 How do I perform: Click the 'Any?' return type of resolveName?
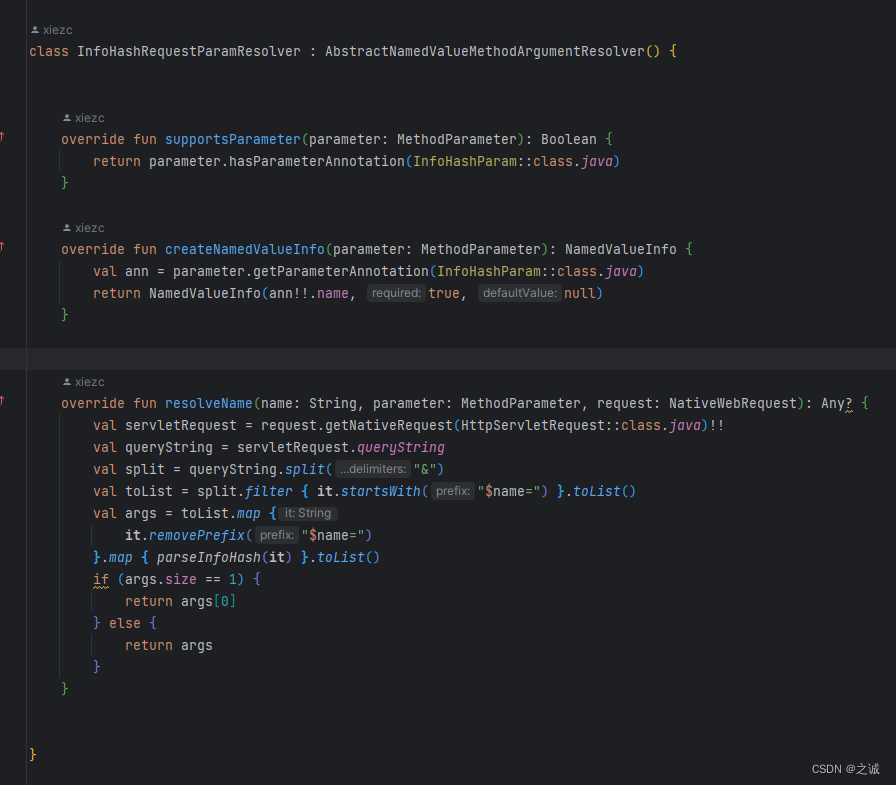tap(837, 403)
